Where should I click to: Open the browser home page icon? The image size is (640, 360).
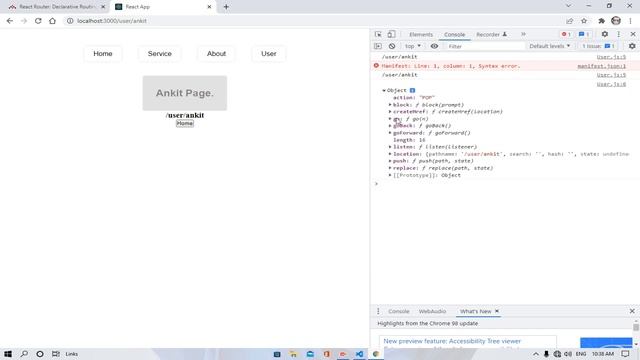coord(52,21)
